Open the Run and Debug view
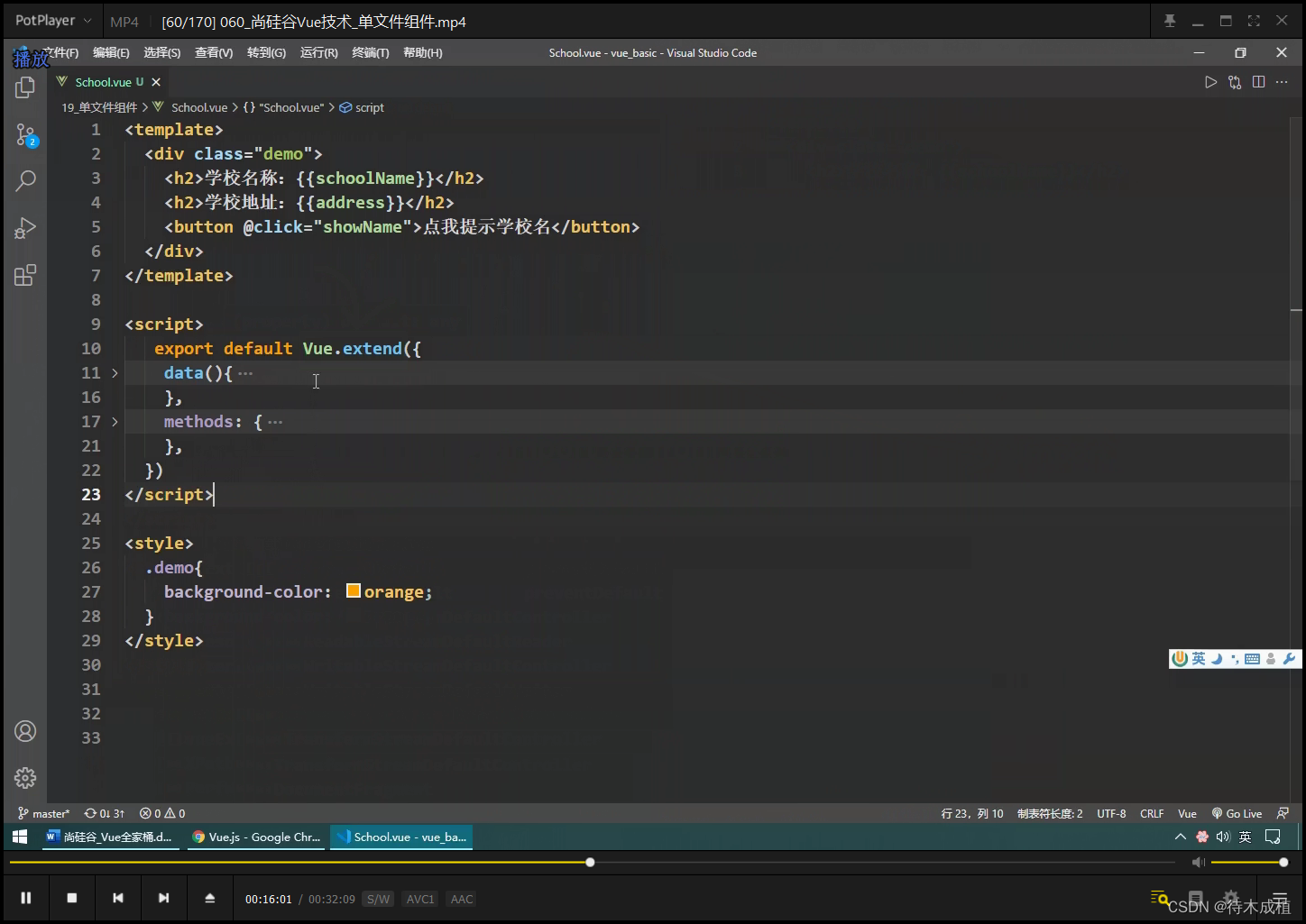The width and height of the screenshot is (1306, 924). pos(25,228)
